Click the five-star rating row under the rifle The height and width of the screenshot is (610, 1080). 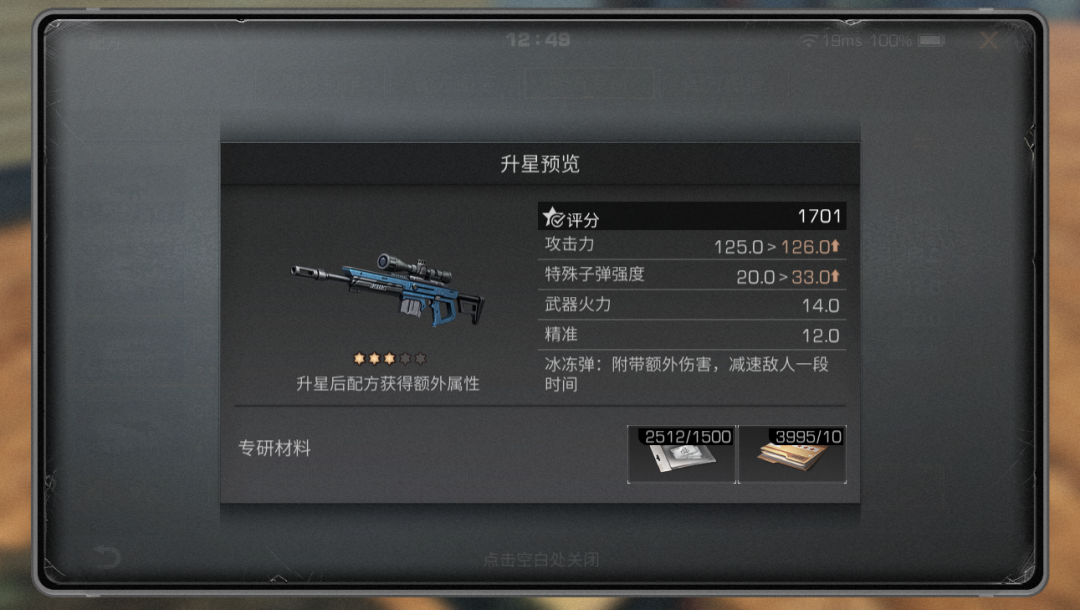(x=390, y=359)
